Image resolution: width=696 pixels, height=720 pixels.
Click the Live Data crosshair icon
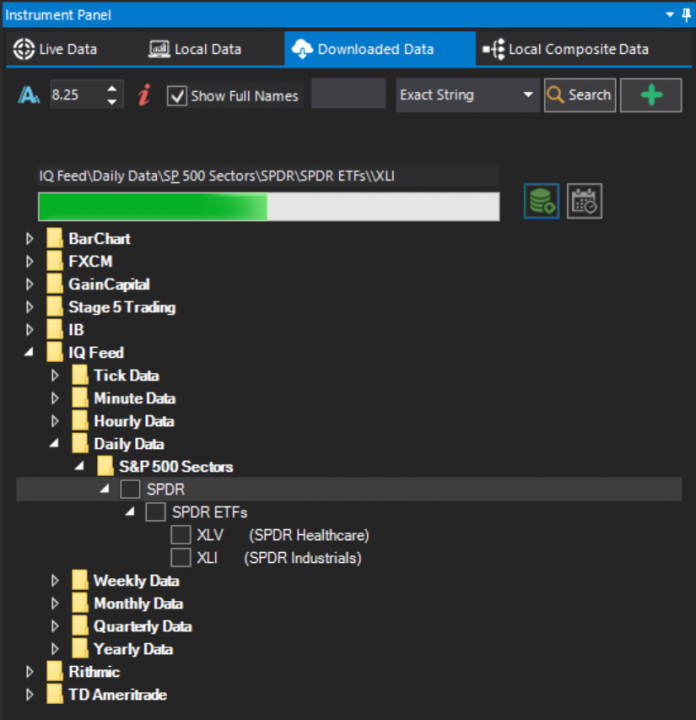[24, 49]
